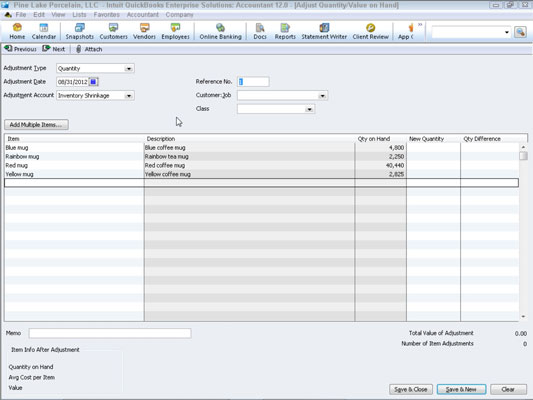Open the Customers center icon

pyautogui.click(x=114, y=31)
